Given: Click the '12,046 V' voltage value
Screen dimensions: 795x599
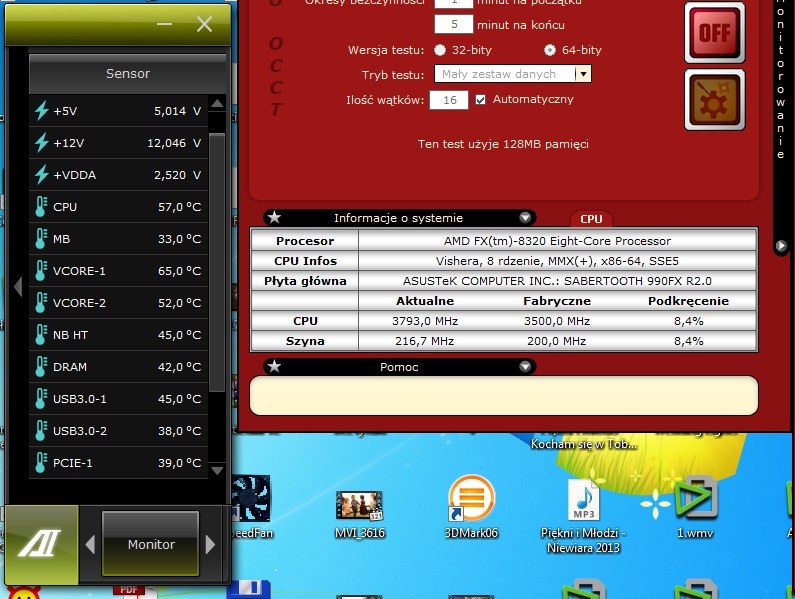Looking at the screenshot, I should (174, 143).
